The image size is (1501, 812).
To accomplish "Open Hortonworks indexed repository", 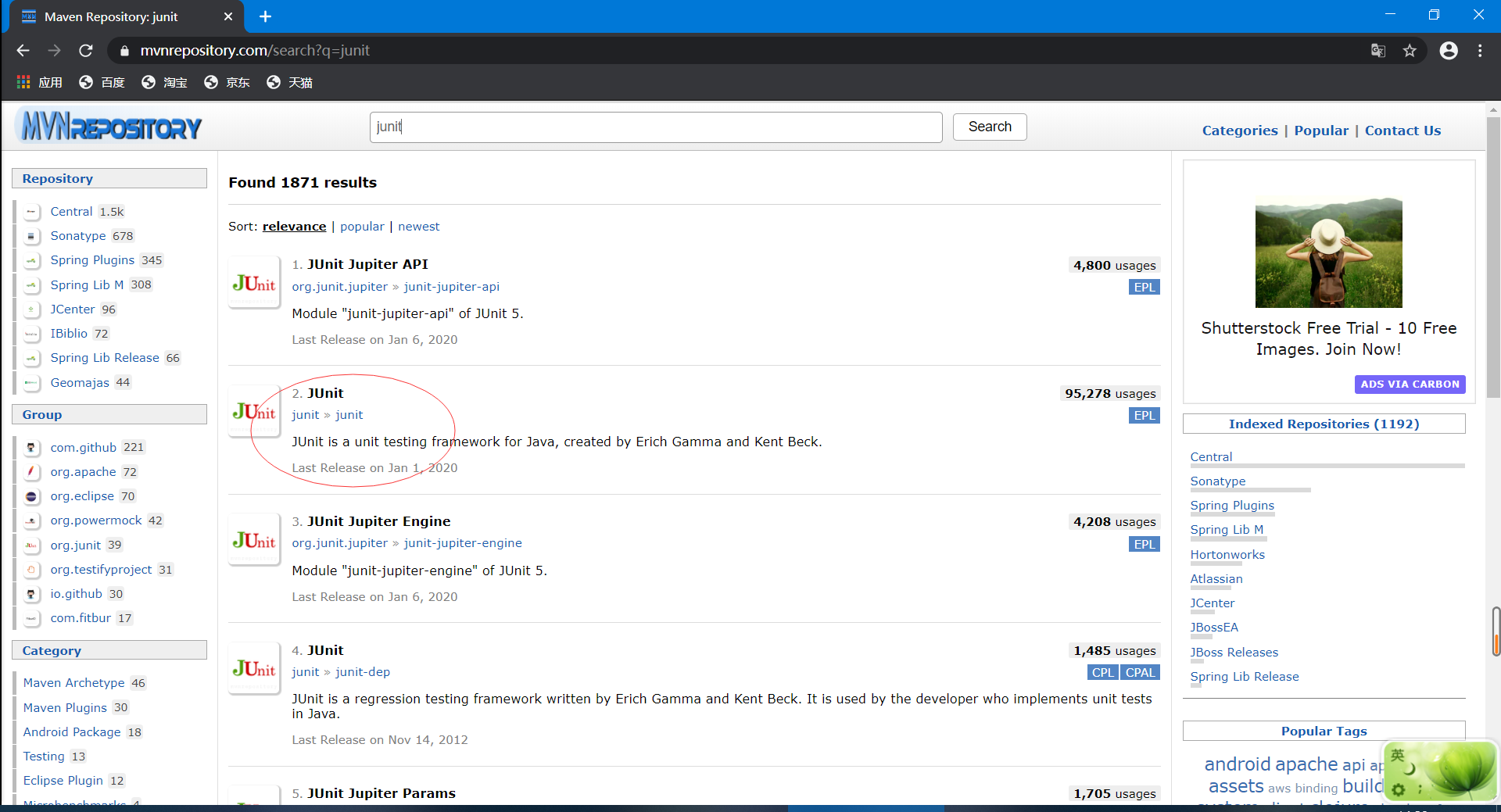I will click(x=1227, y=555).
